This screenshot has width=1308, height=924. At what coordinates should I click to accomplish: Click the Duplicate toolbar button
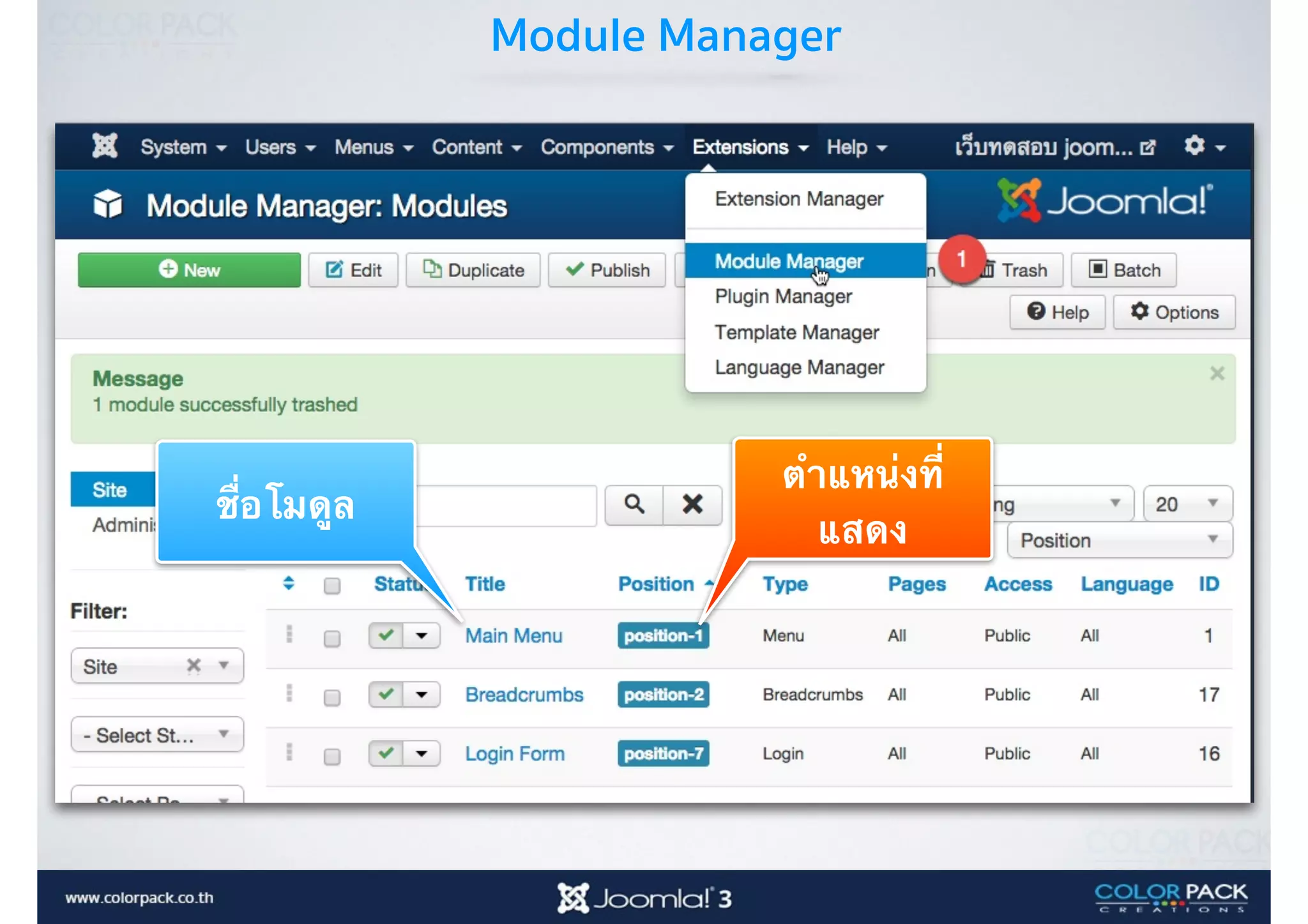(x=473, y=270)
